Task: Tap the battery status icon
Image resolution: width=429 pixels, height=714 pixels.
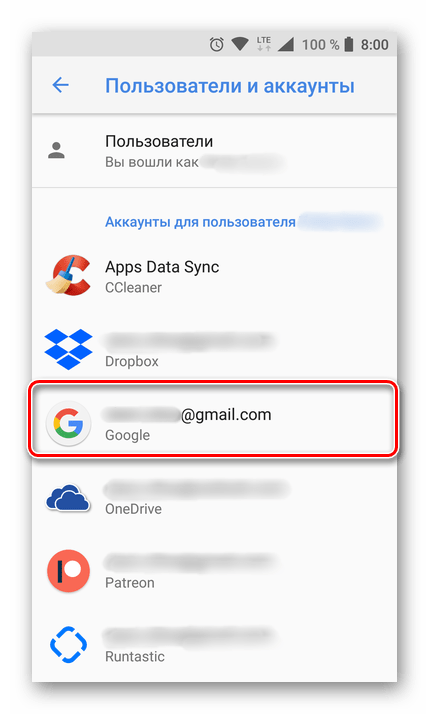Action: [349, 44]
